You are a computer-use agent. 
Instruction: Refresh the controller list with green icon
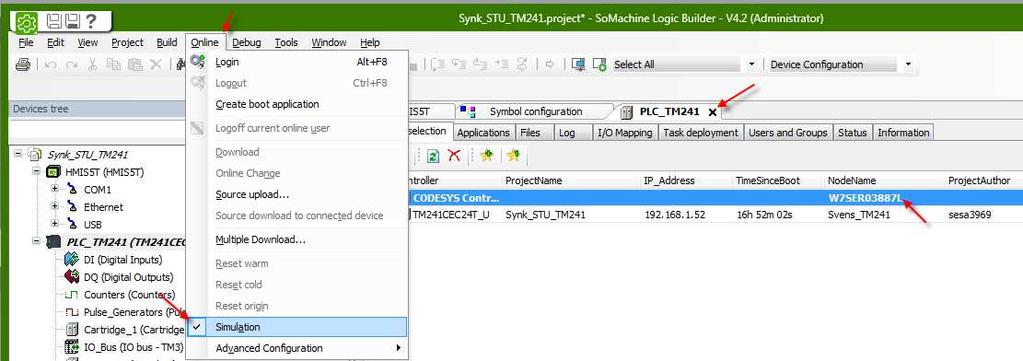tap(433, 155)
